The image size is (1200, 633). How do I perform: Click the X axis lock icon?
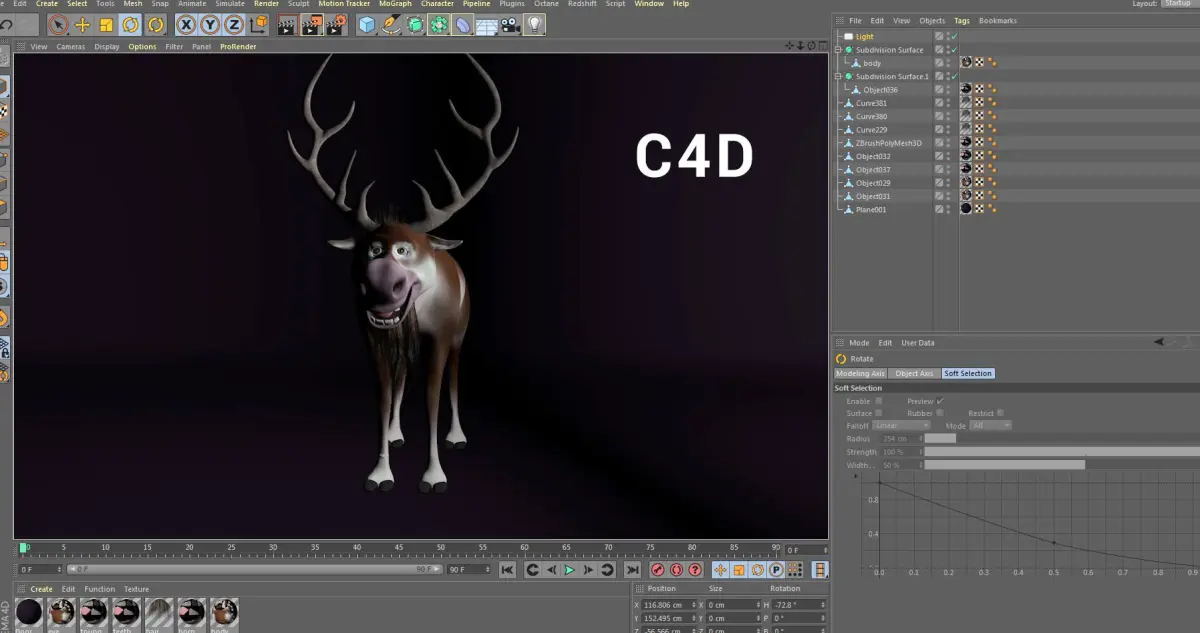pyautogui.click(x=186, y=25)
